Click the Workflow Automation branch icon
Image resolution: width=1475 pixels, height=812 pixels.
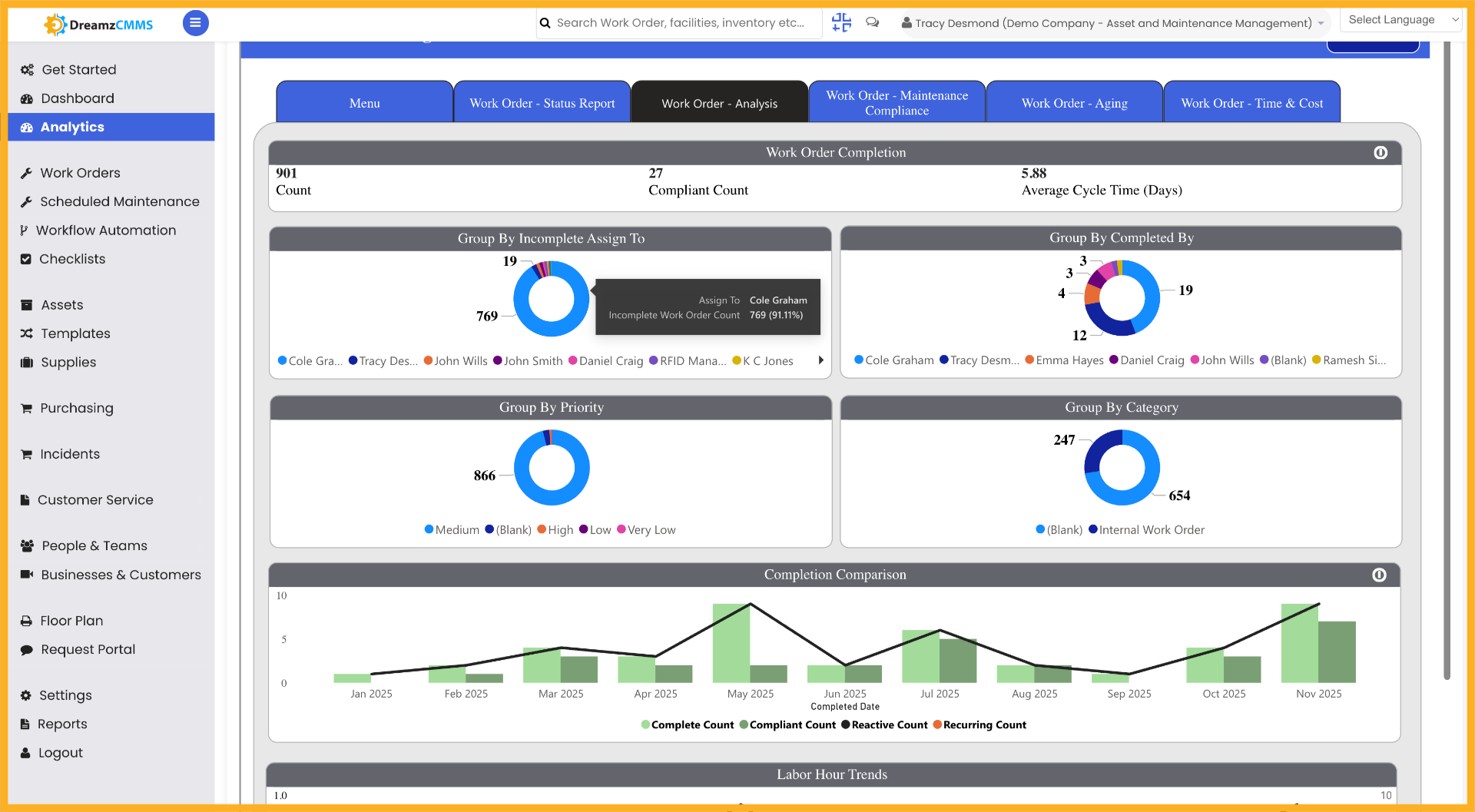pos(24,230)
